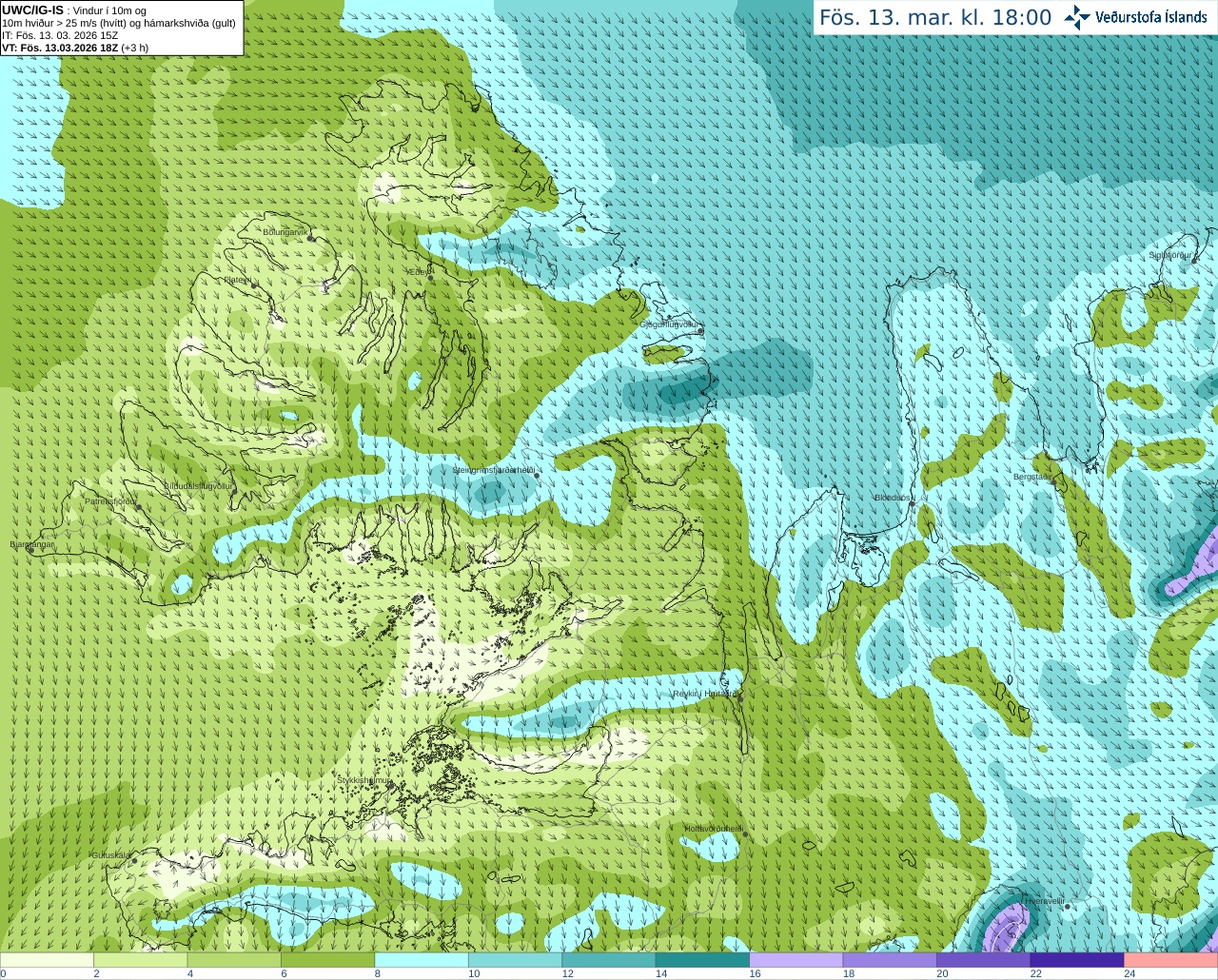Pick the 4–6 m/s green legend swatch
Screen dimensions: 1218x980
[234, 960]
